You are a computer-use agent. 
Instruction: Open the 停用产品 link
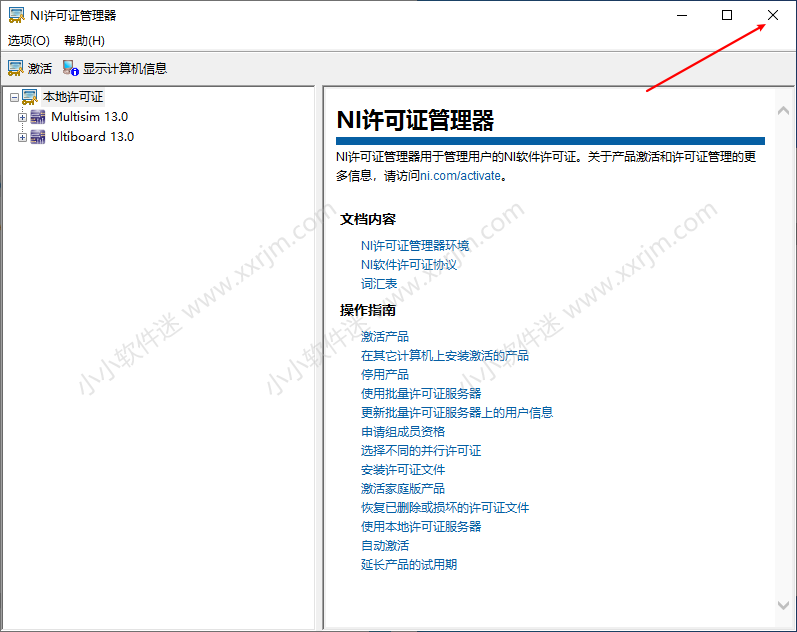[385, 375]
